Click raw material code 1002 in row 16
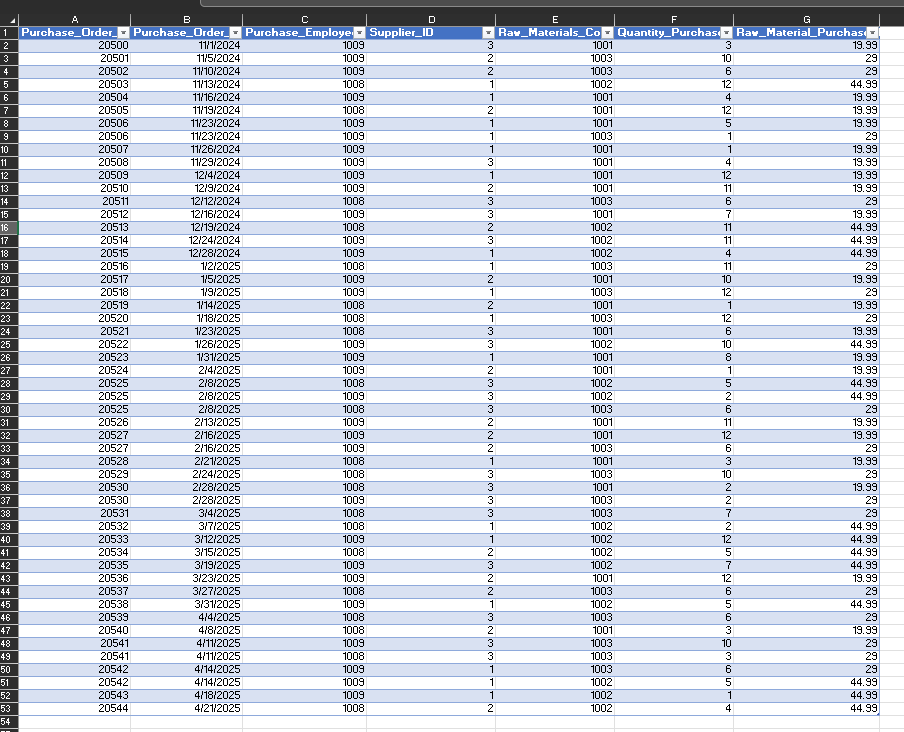904x732 pixels. [x=555, y=228]
